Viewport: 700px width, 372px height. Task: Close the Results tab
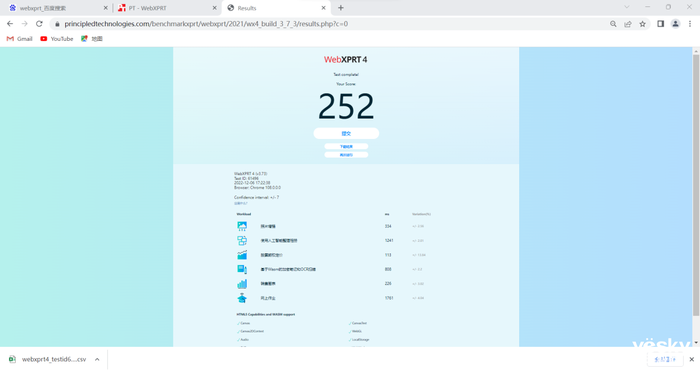tap(324, 8)
